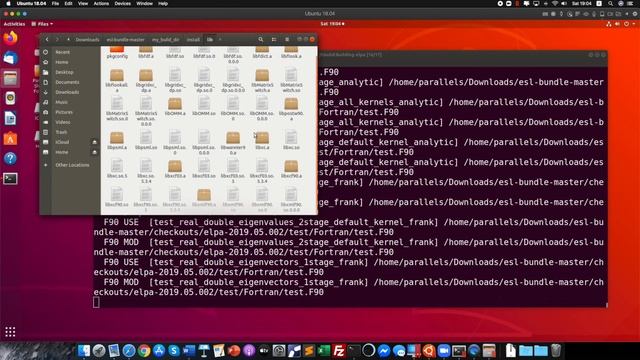Toggle list view in the Files toolbar
This screenshot has height=360, width=640.
click(274, 40)
